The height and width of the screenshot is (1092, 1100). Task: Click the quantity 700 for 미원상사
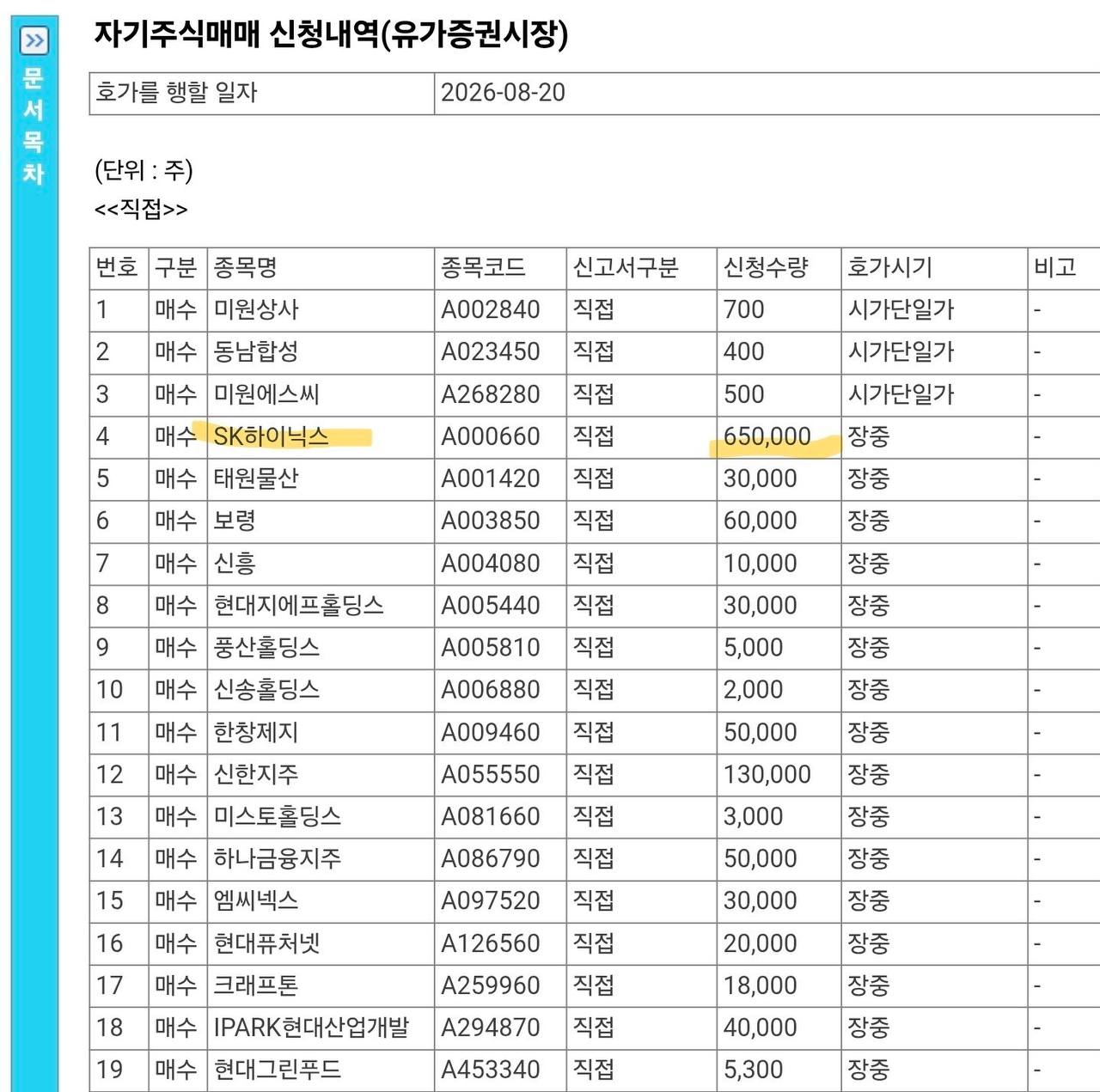(744, 309)
